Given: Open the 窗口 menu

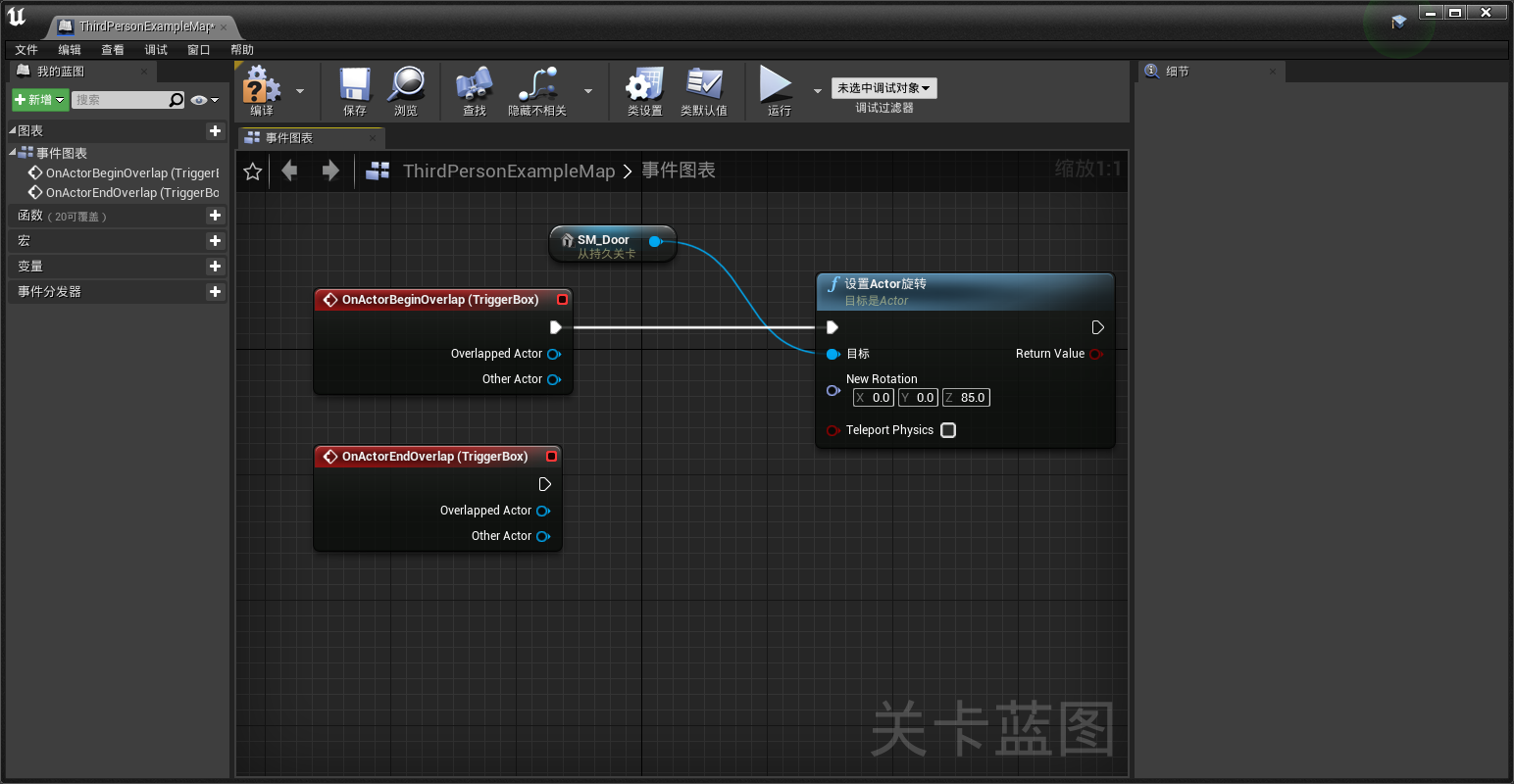Looking at the screenshot, I should (199, 50).
